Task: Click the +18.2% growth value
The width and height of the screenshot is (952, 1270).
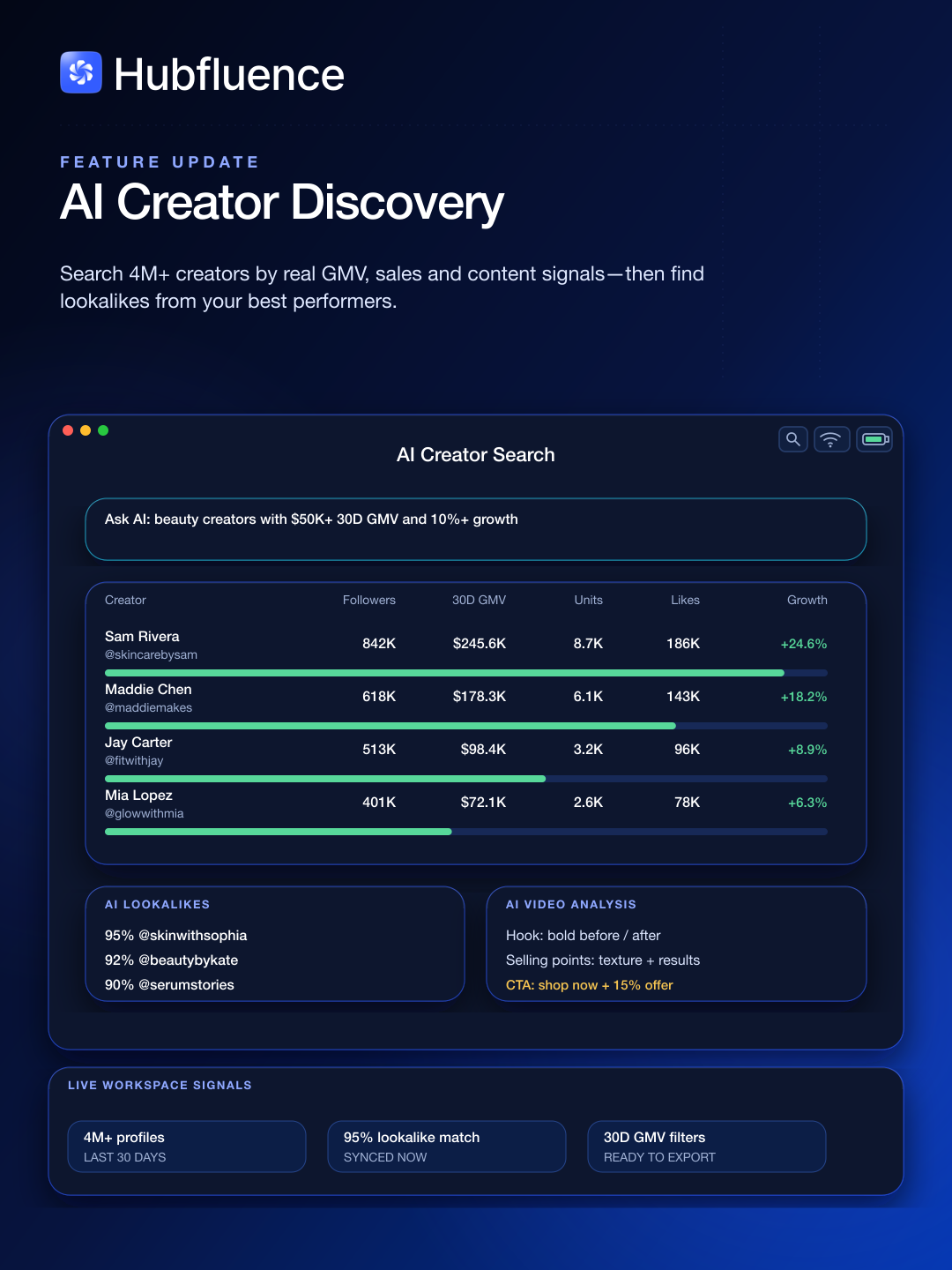Action: [804, 697]
